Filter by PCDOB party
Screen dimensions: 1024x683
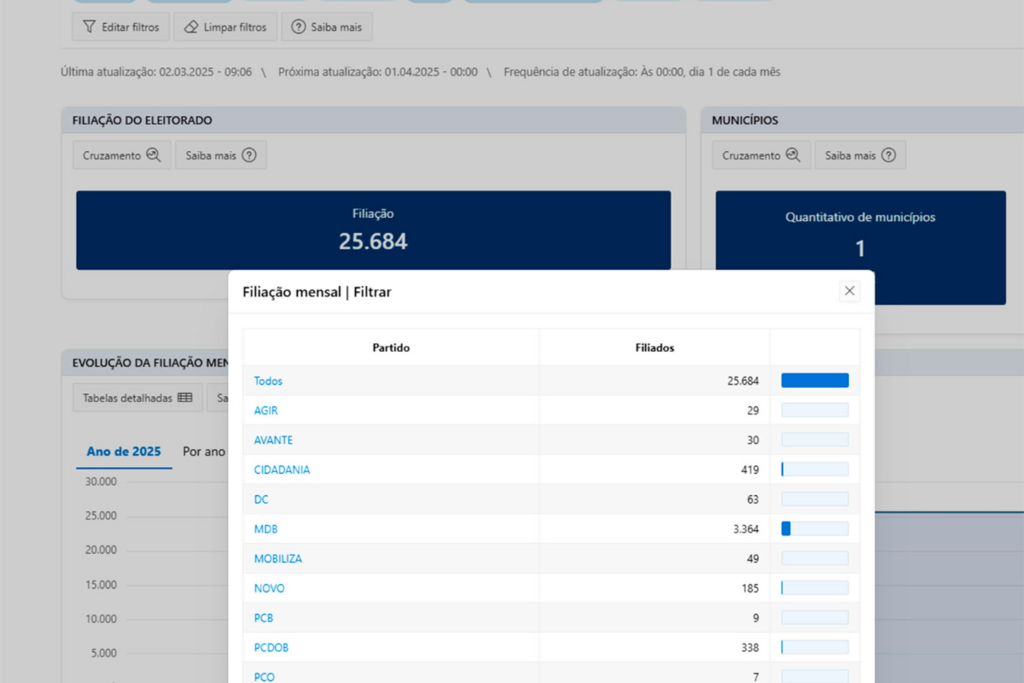[271, 648]
